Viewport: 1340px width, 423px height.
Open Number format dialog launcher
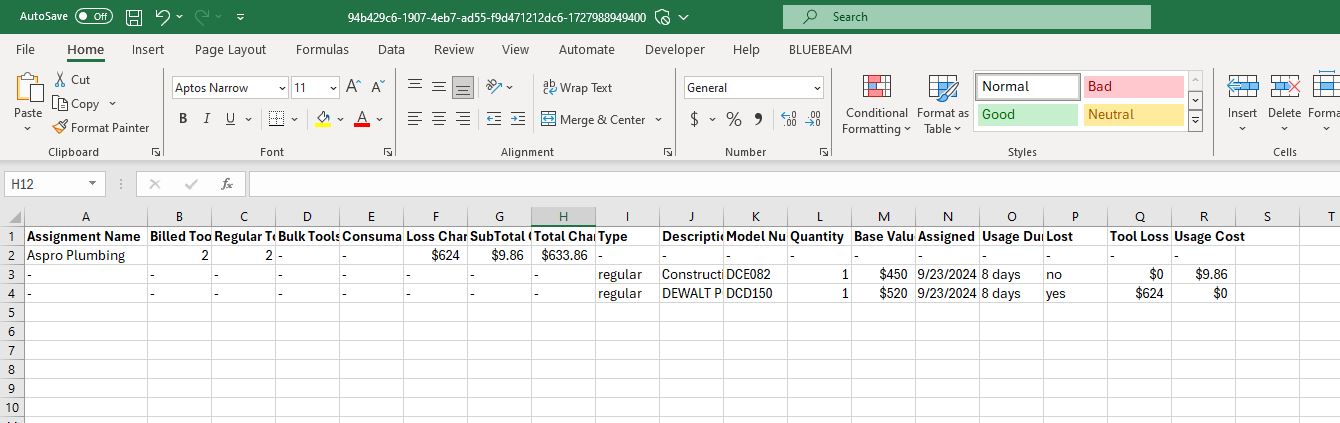823,152
